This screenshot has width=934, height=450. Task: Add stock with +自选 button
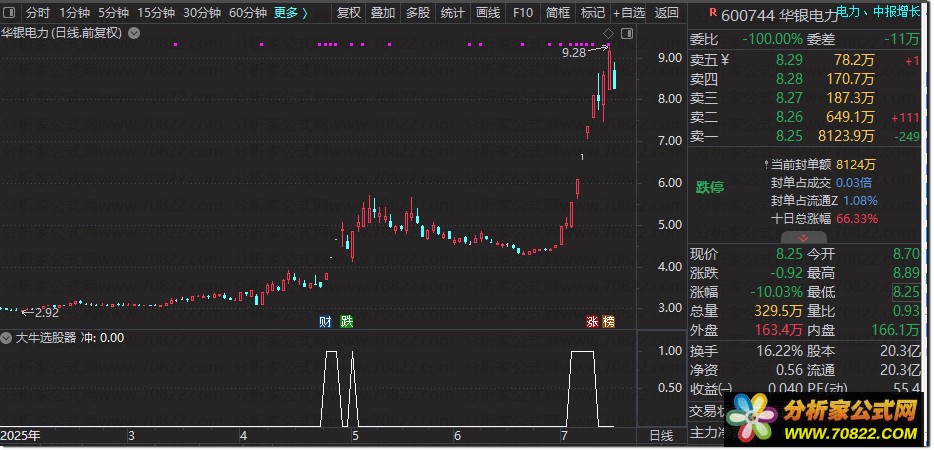tap(629, 13)
